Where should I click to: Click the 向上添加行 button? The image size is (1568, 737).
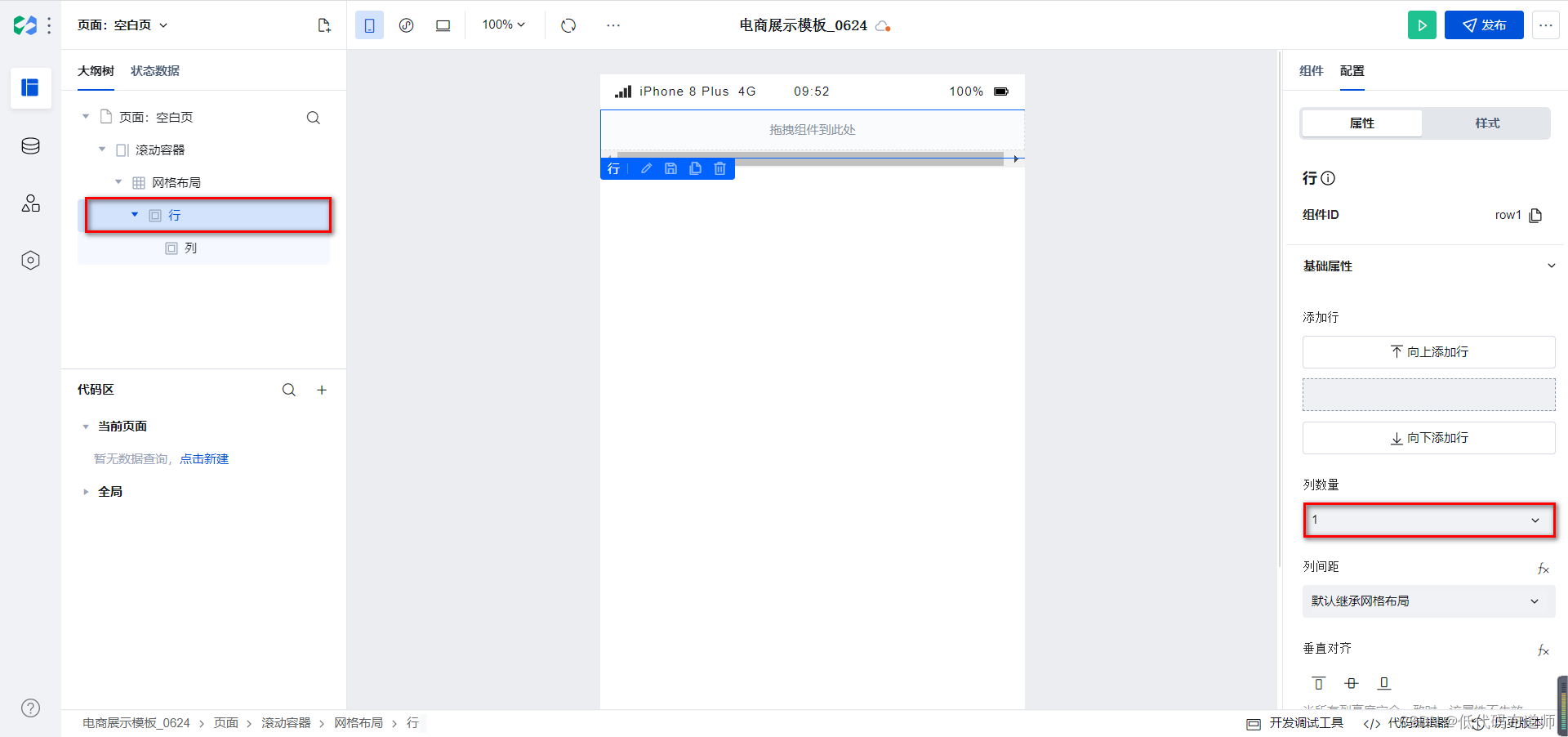[1428, 352]
